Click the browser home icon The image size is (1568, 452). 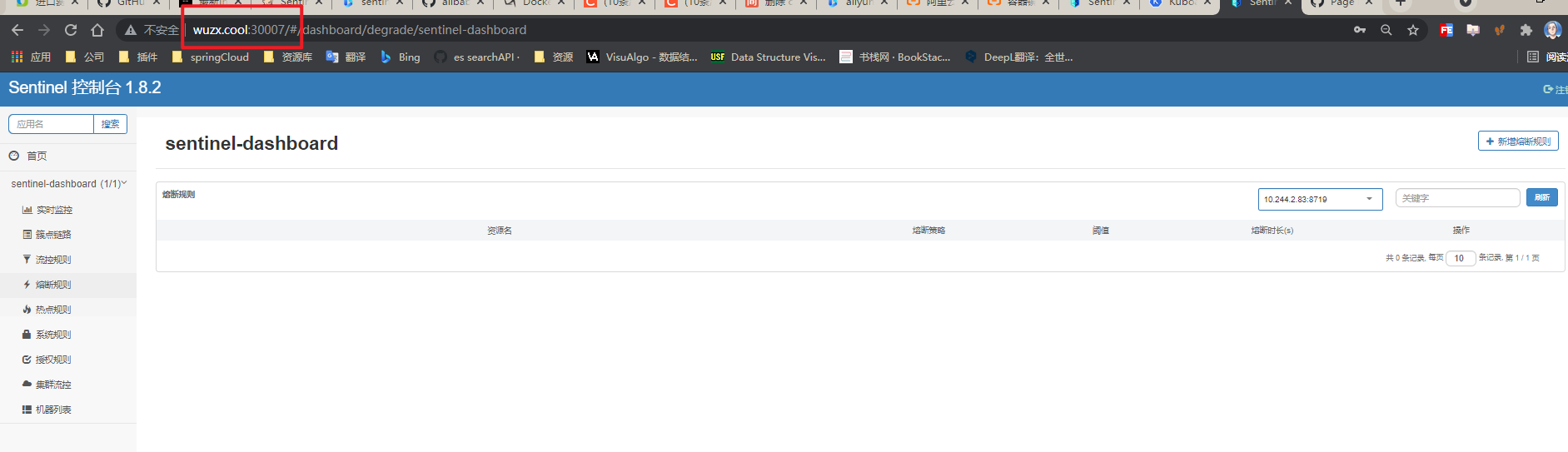(x=97, y=30)
